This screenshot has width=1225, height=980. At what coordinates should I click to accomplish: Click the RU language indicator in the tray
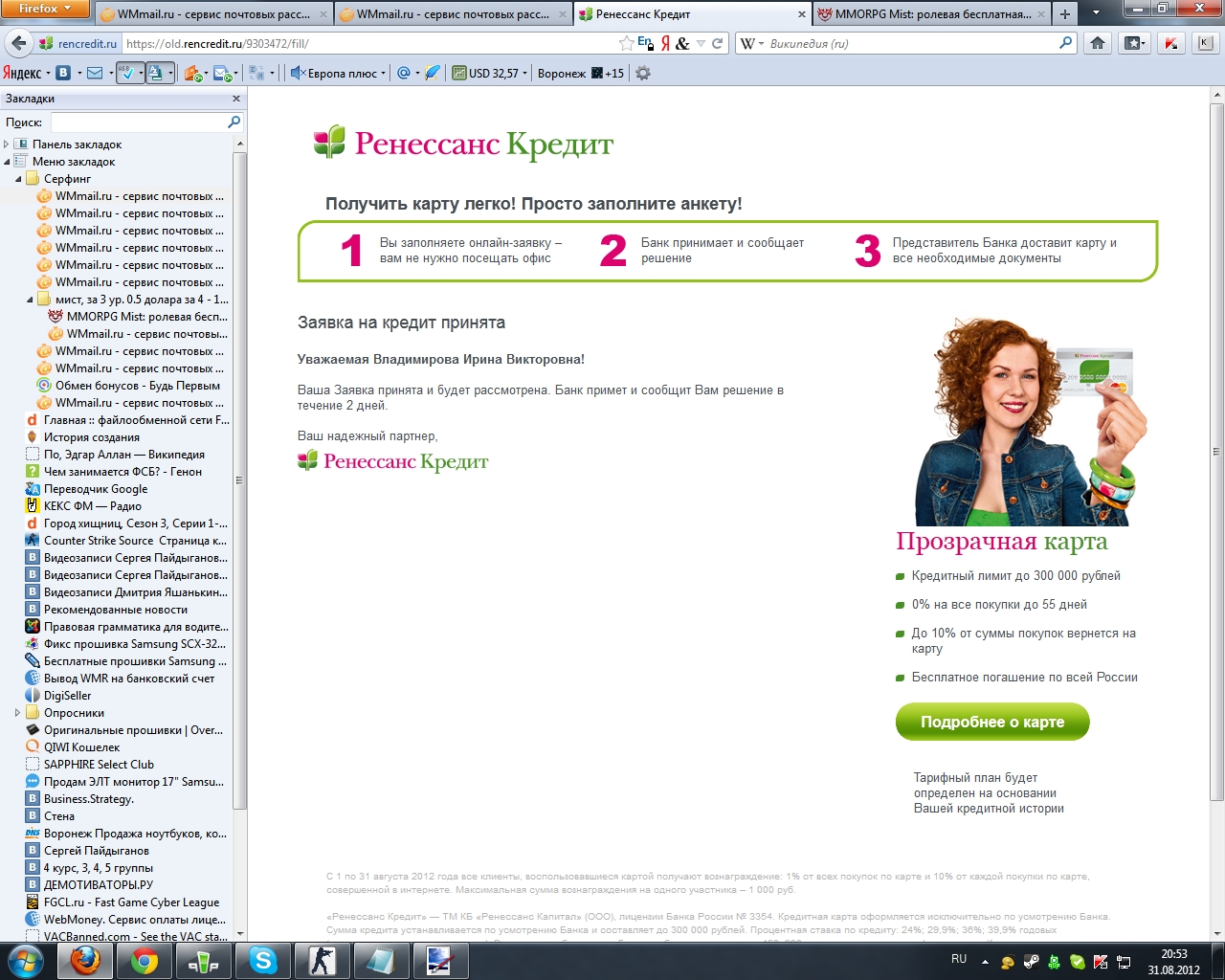pos(959,959)
